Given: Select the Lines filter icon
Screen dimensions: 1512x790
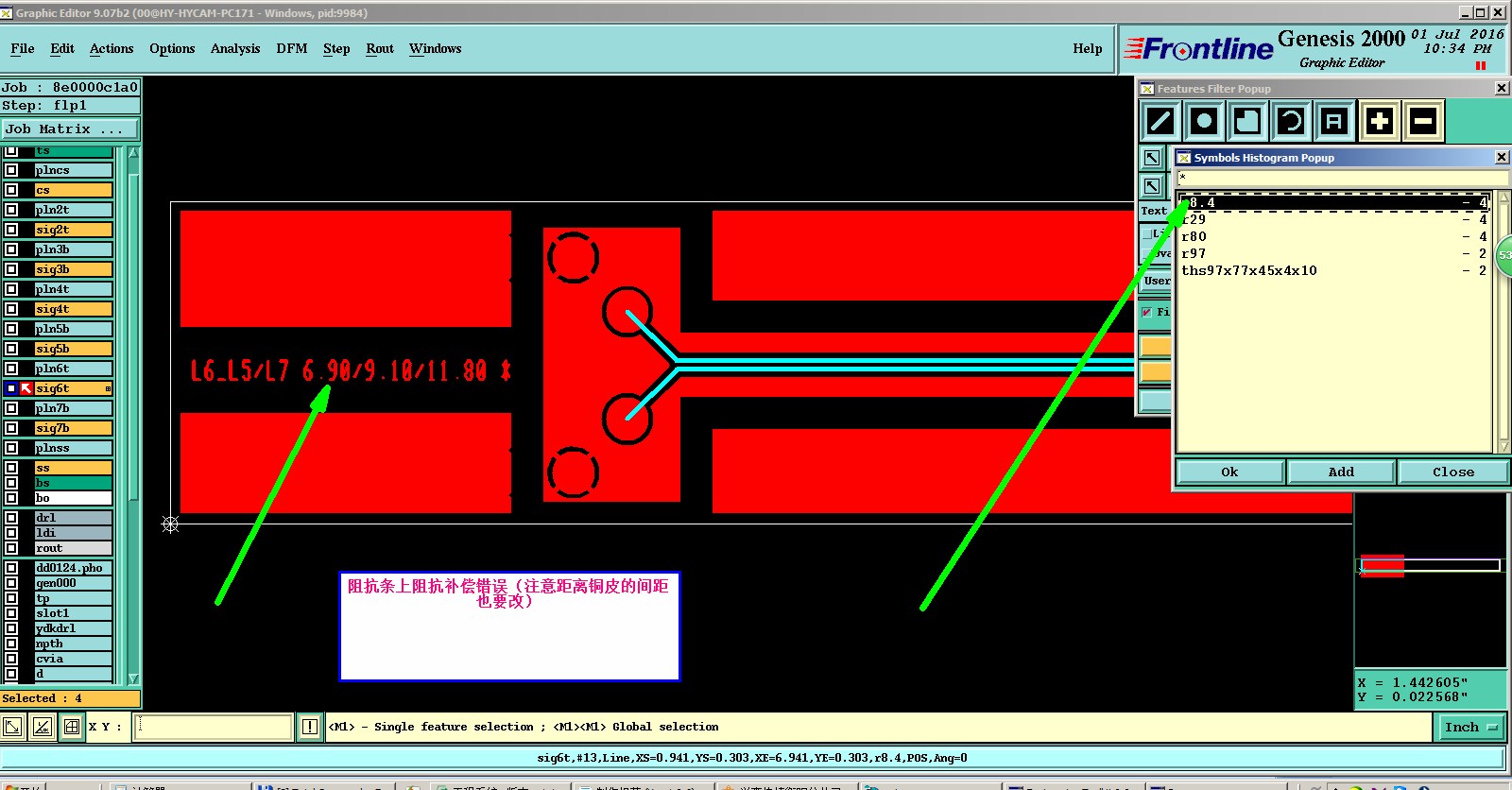Looking at the screenshot, I should tap(1160, 121).
